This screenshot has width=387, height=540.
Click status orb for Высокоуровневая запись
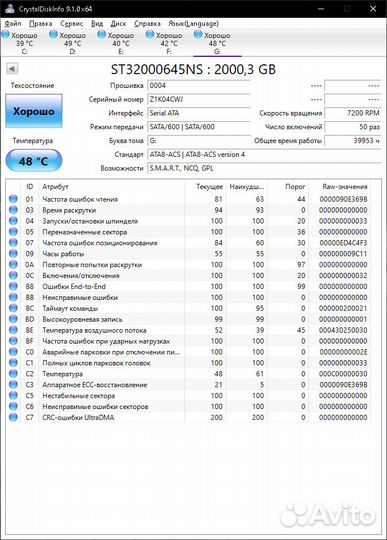point(13,319)
